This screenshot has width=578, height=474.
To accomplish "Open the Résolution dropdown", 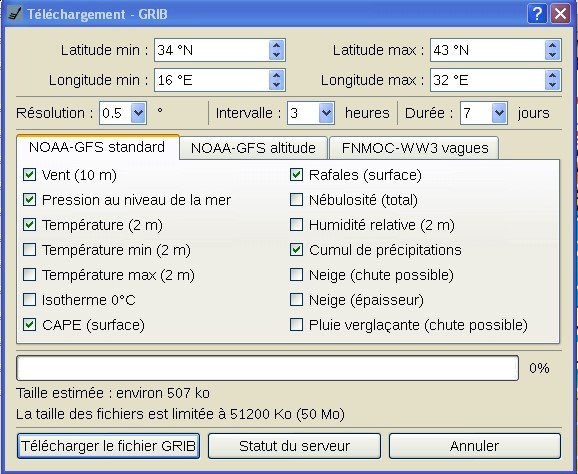I will coord(138,113).
